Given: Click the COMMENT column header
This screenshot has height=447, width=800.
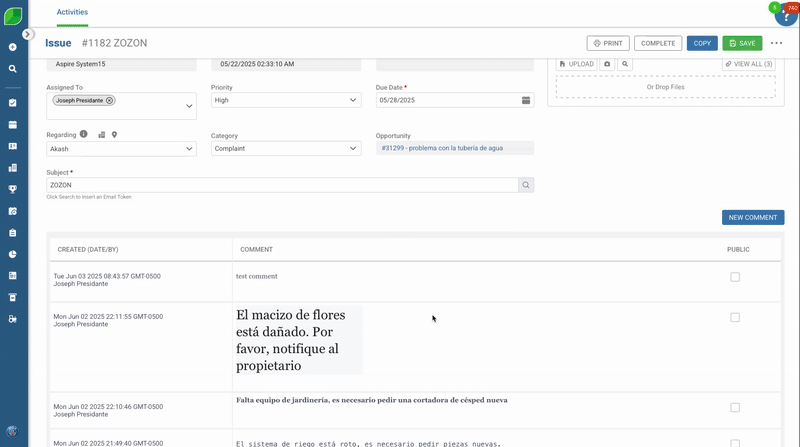Looking at the screenshot, I should [x=257, y=250].
